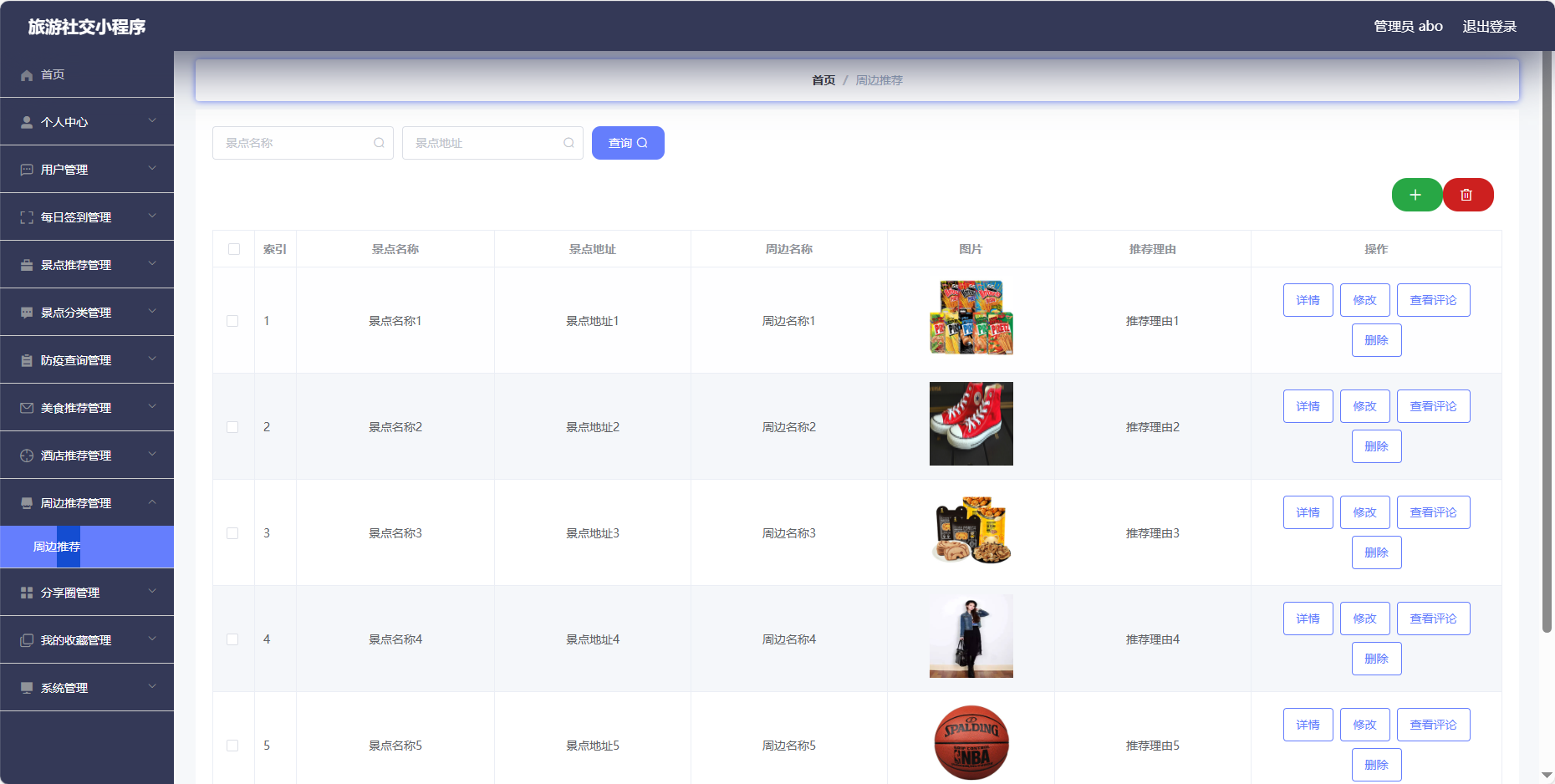This screenshot has width=1555, height=784.
Task: Check the checkbox for row 1
Action: pyautogui.click(x=232, y=321)
